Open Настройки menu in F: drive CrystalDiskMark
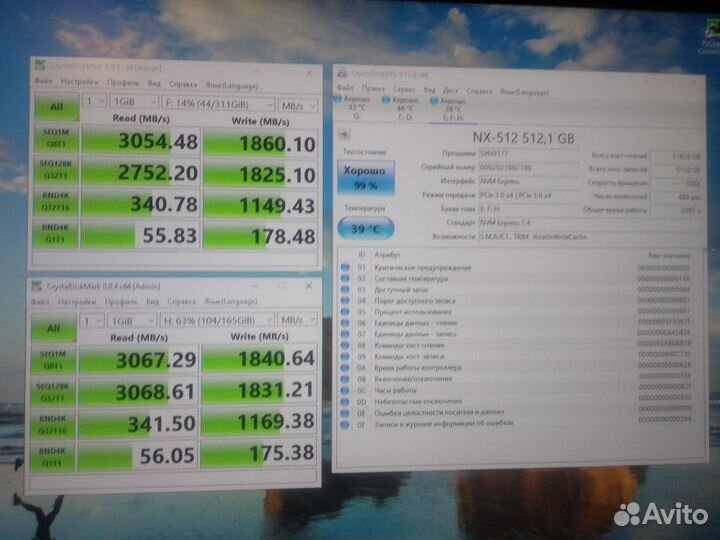 point(79,82)
